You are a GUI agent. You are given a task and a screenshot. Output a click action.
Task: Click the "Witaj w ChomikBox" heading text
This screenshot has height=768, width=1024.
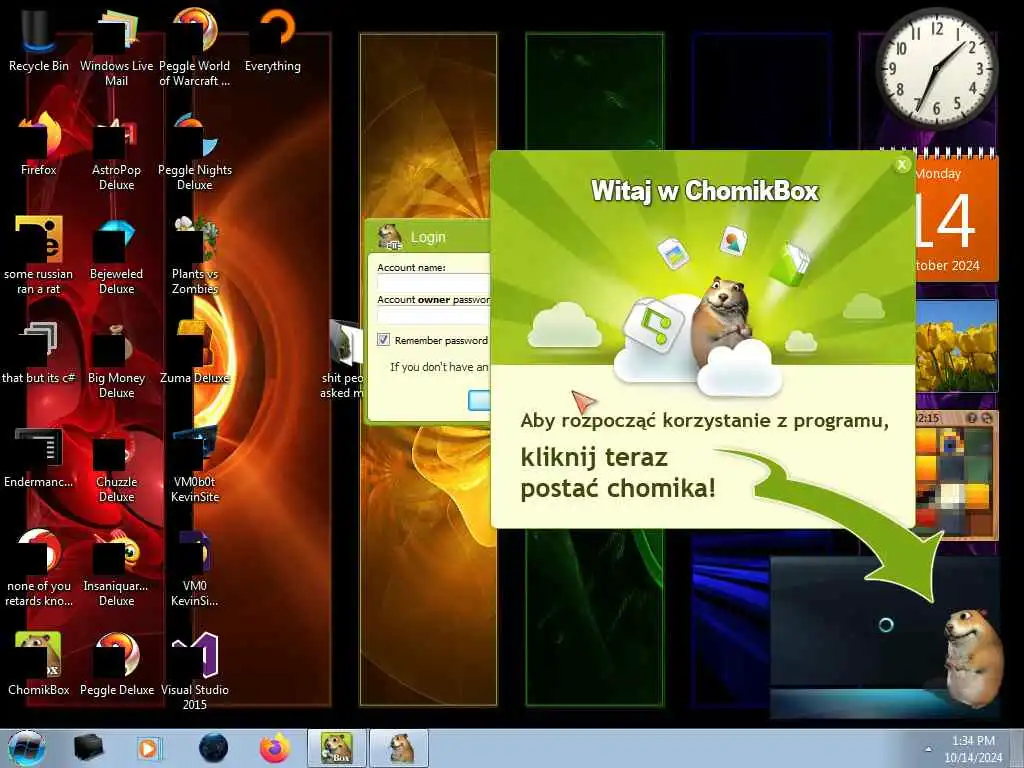[x=705, y=191]
